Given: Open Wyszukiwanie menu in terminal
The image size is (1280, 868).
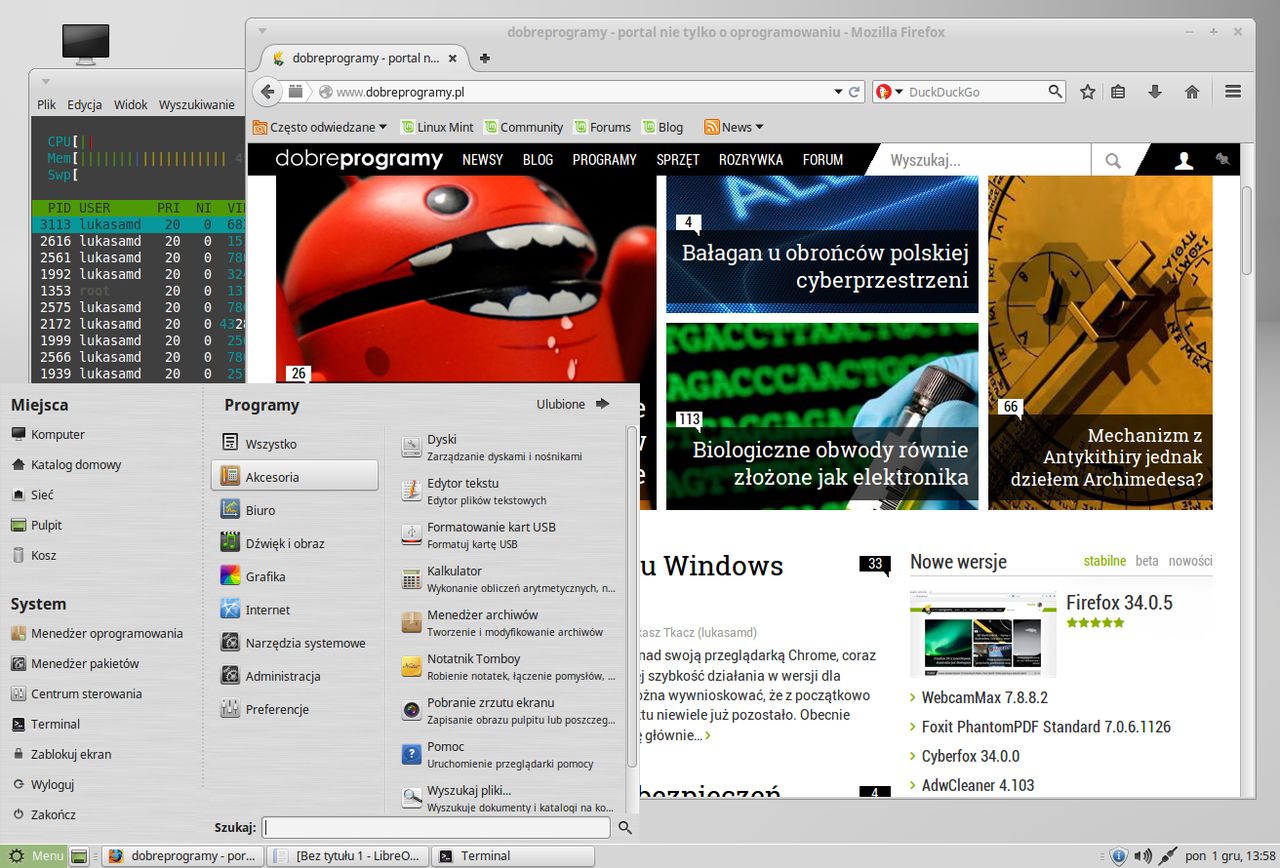Looking at the screenshot, I should pyautogui.click(x=197, y=104).
